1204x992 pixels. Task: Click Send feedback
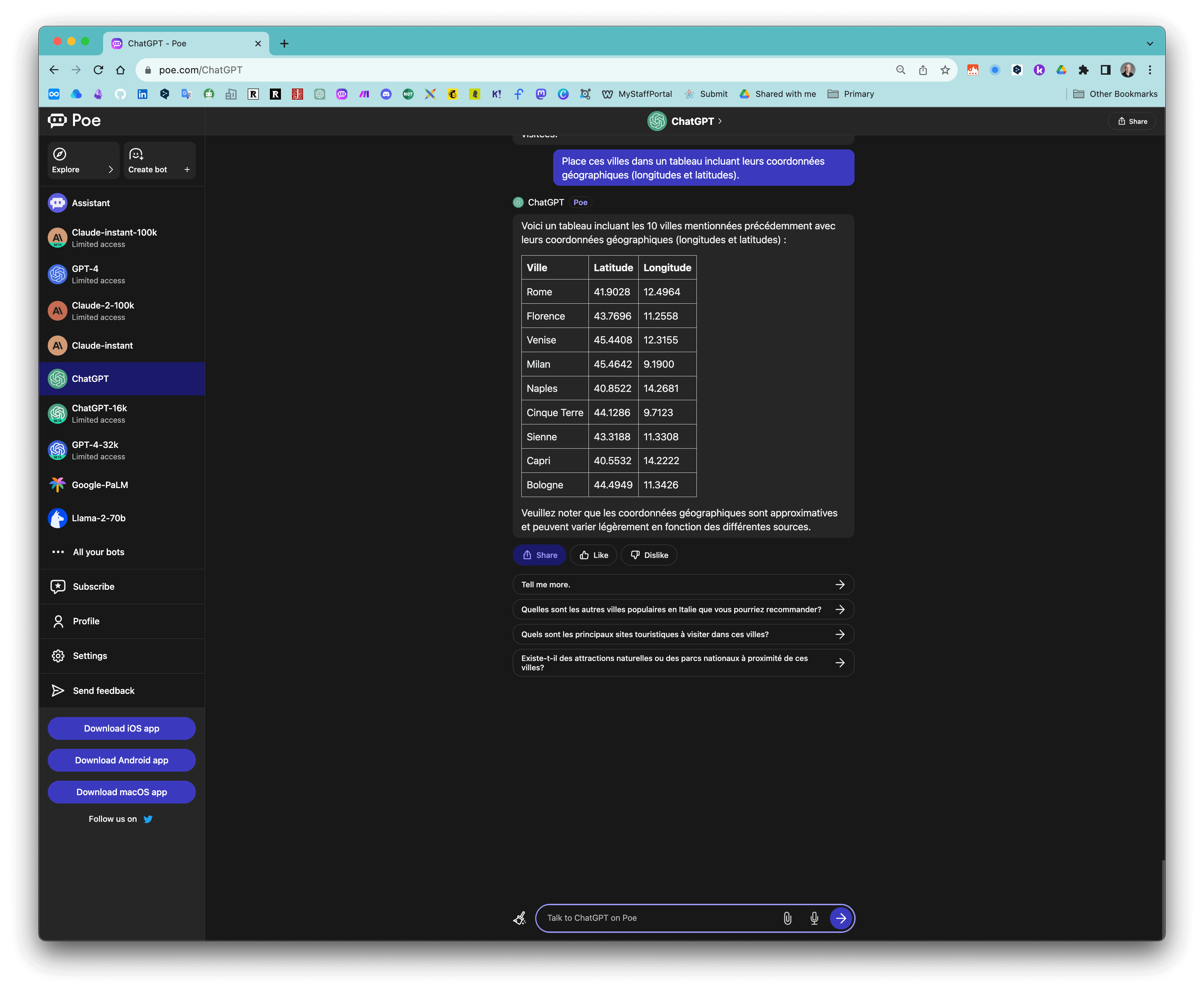pyautogui.click(x=122, y=691)
